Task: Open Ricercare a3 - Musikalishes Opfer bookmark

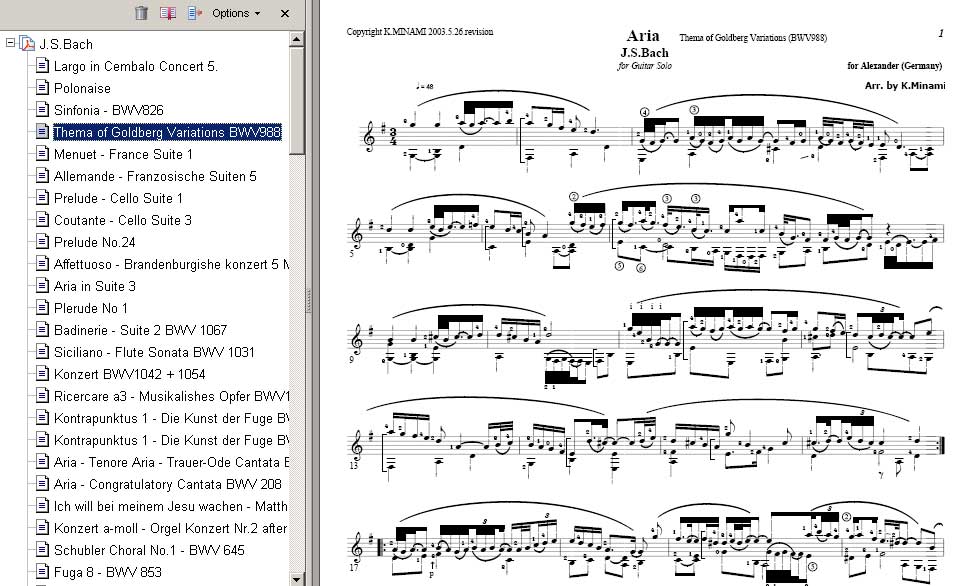Action: pos(171,396)
